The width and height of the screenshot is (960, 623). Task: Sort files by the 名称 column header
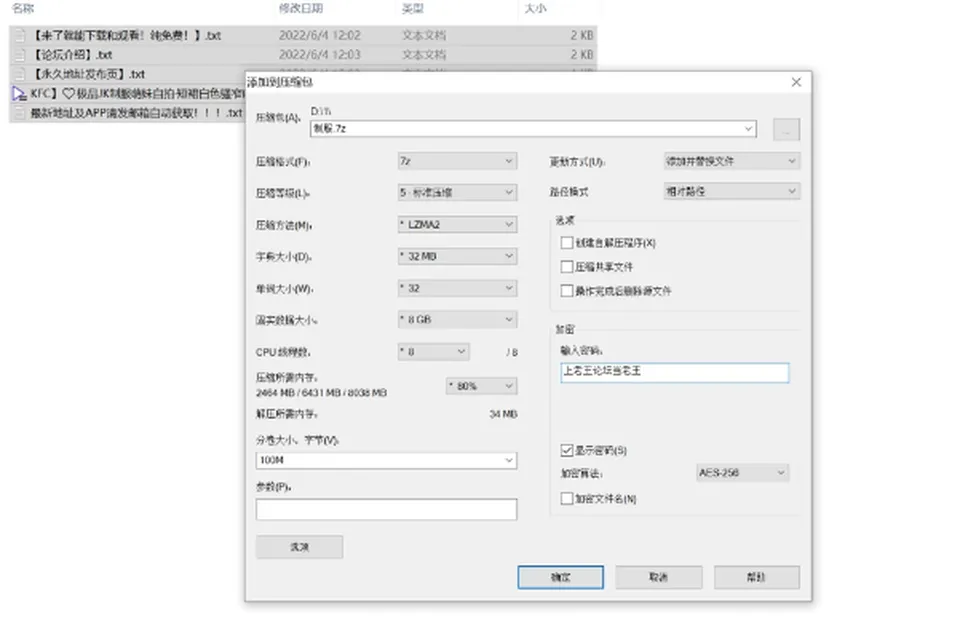[x=23, y=9]
